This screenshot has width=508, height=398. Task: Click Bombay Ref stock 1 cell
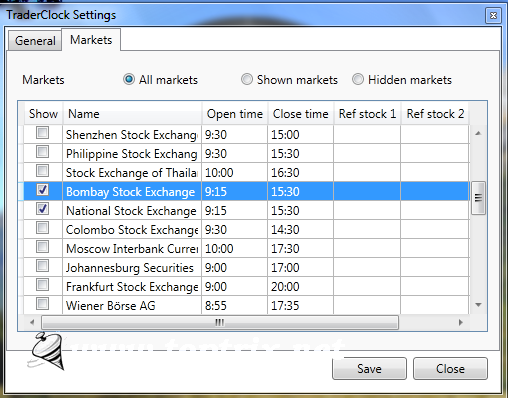tap(367, 191)
